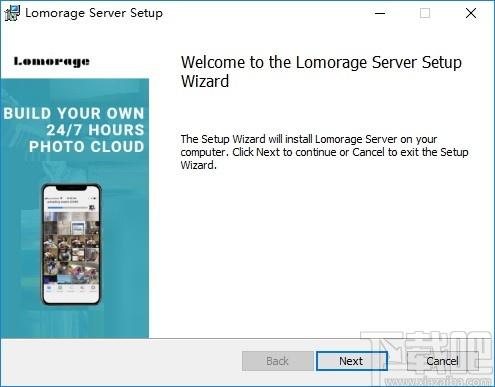Screen dimensions: 495x387
Task: Click the greyed-out maximize window button
Action: point(425,13)
